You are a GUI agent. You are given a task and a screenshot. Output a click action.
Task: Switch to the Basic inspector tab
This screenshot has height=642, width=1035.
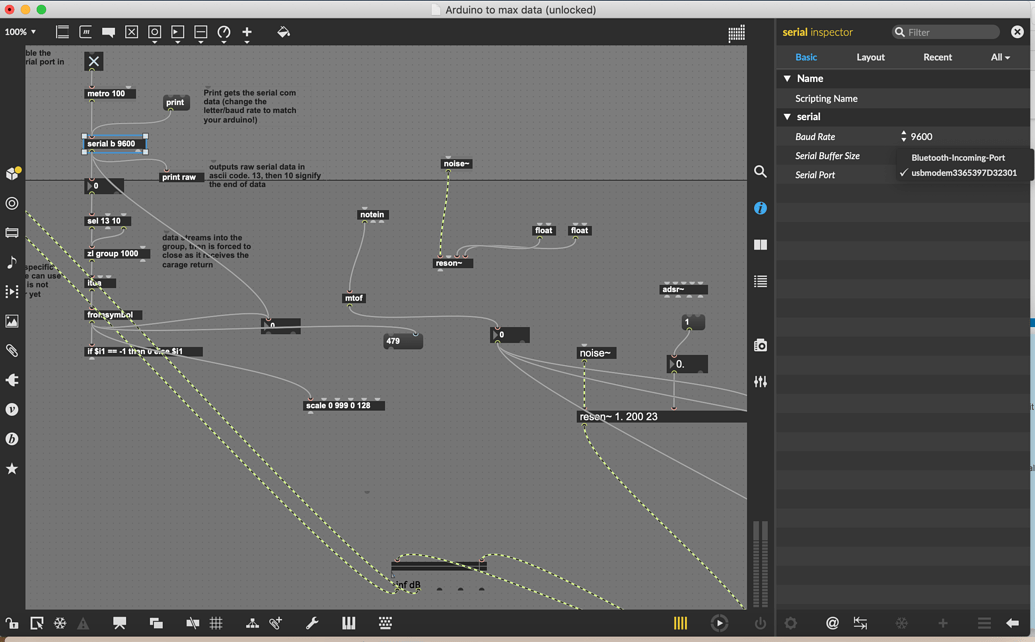[x=806, y=57]
